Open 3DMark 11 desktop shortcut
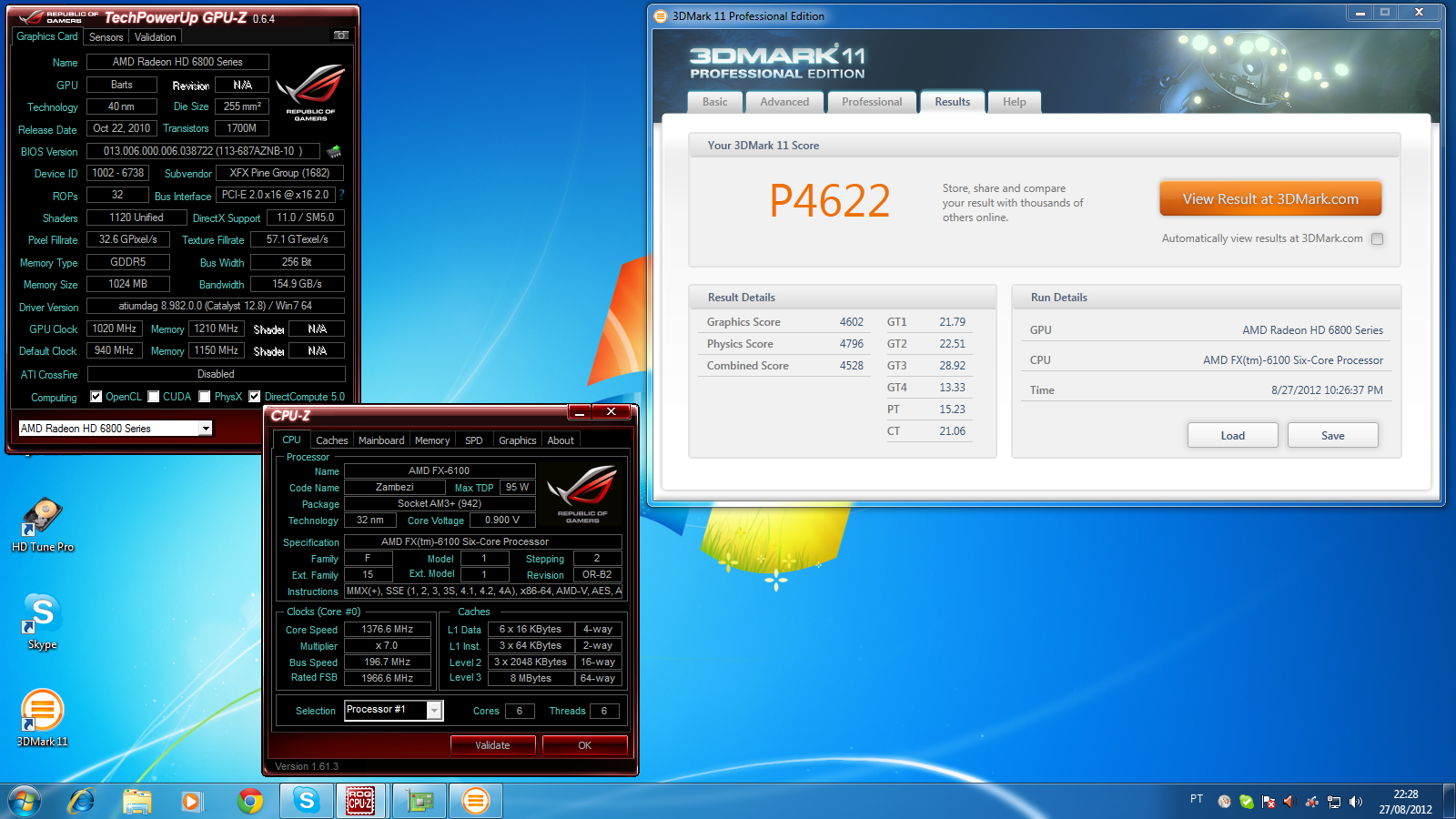Viewport: 1456px width, 819px height. (x=43, y=719)
